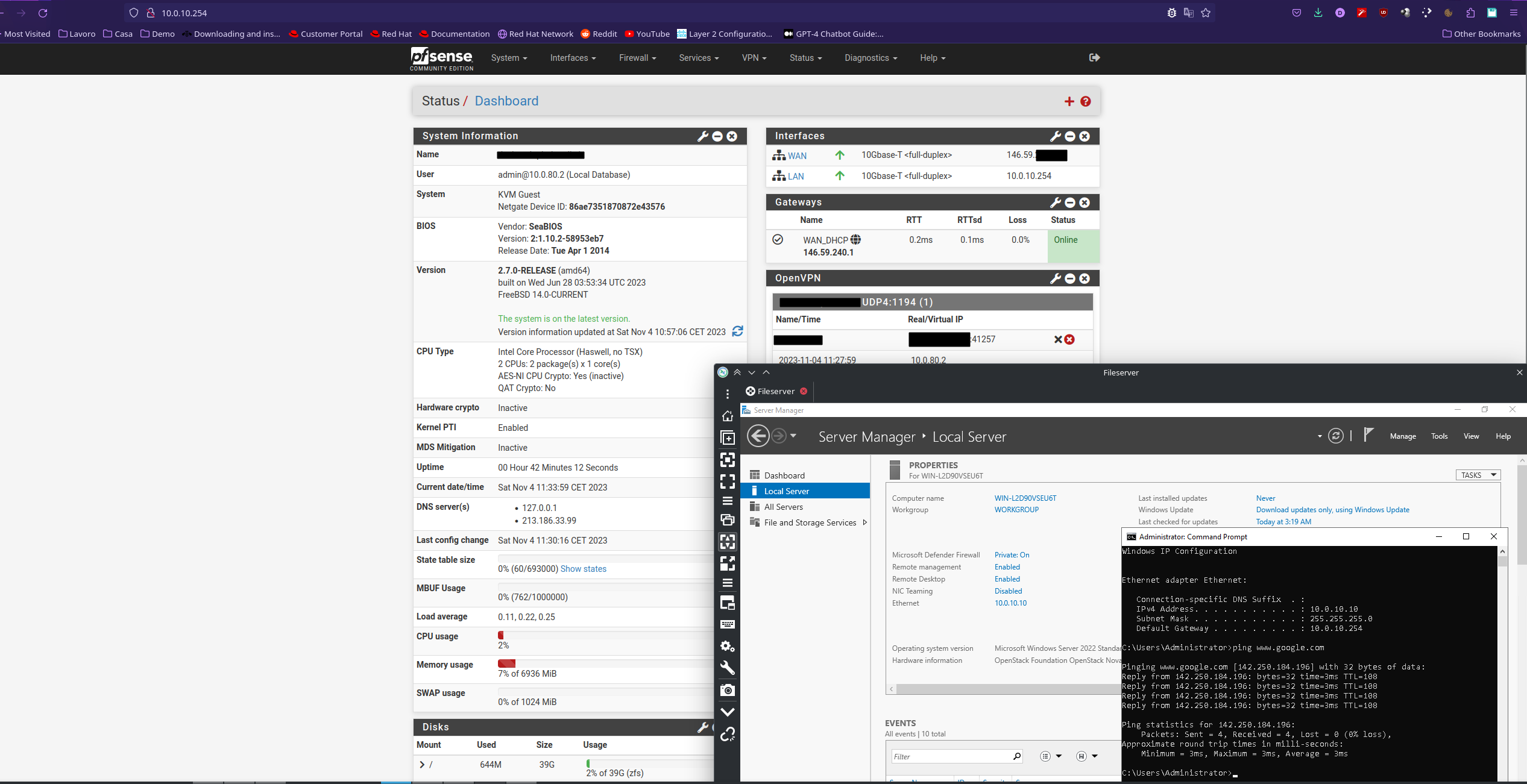Open the TASKS dropdown in Properties
The image size is (1527, 784).
tap(1478, 475)
